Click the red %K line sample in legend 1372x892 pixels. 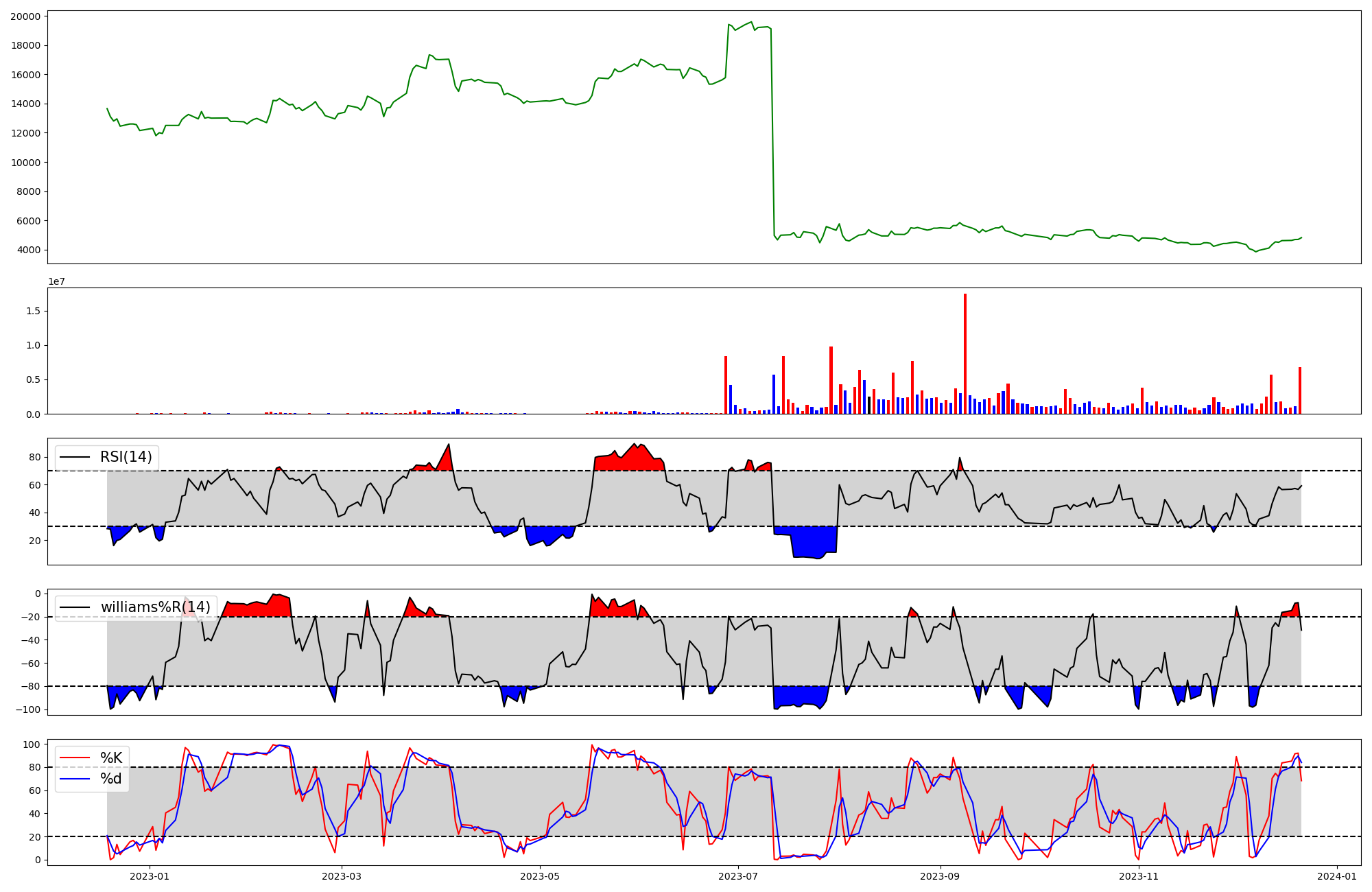pos(75,758)
